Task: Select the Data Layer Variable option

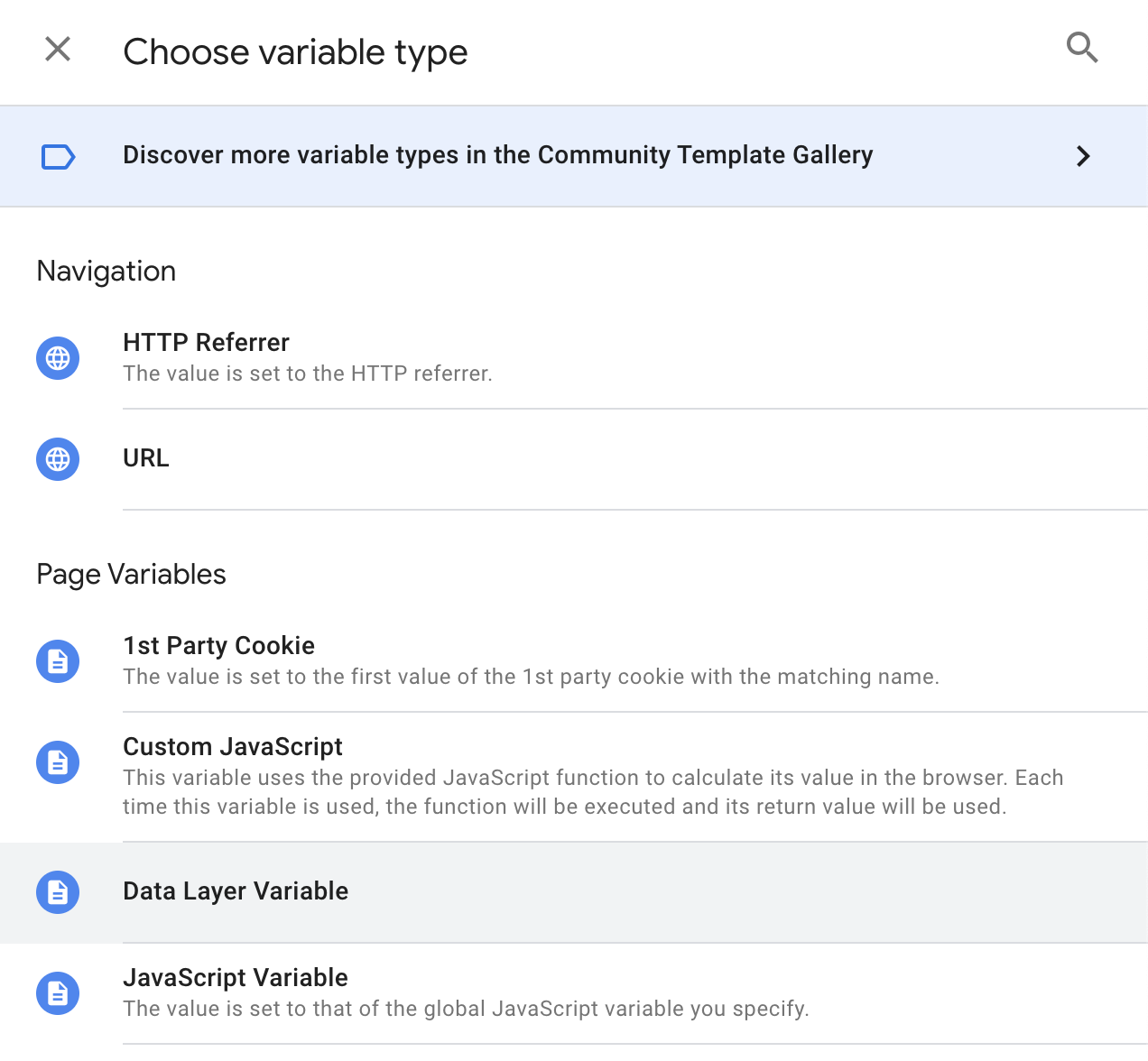Action: (236, 891)
